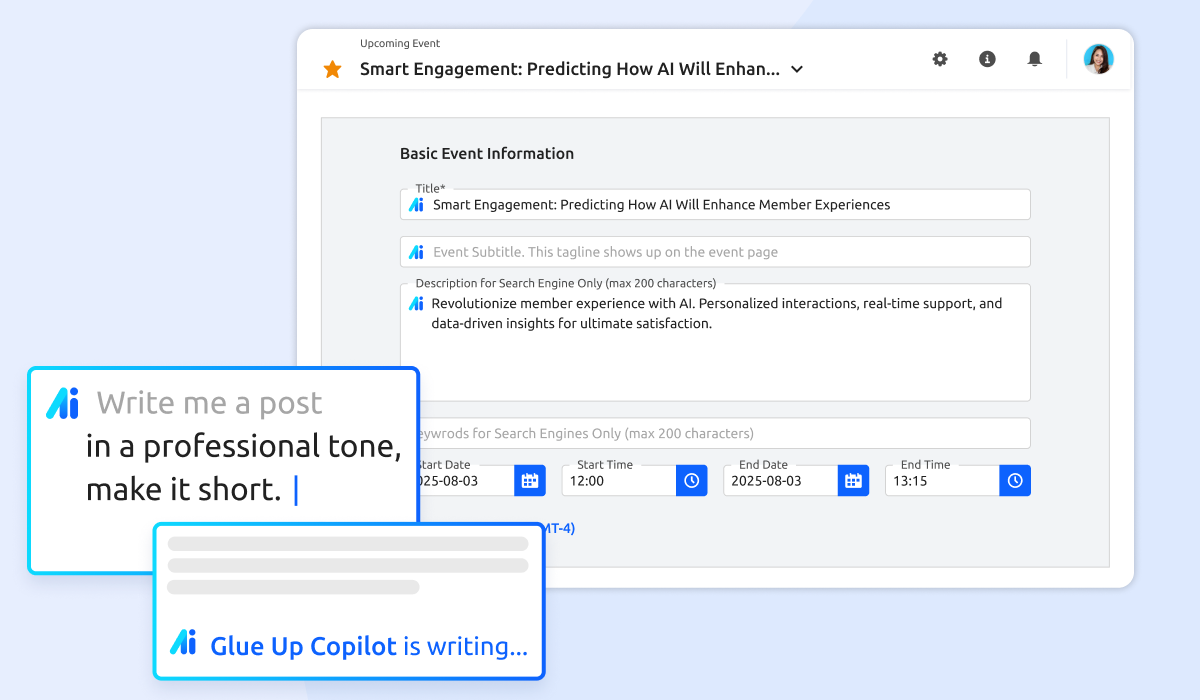The height and width of the screenshot is (700, 1200).
Task: Star the upcoming event
Action: (332, 69)
